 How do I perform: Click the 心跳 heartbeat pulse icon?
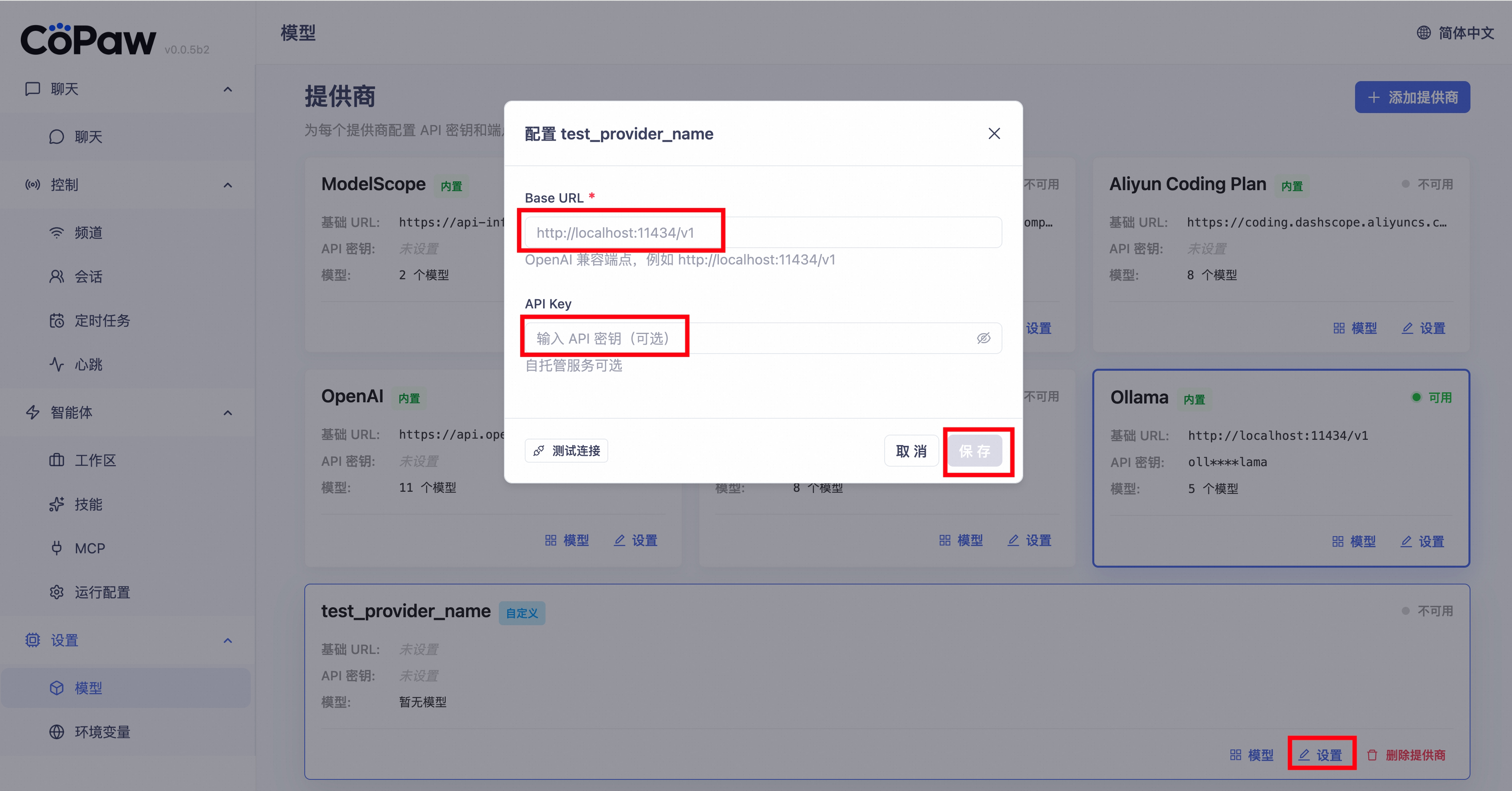(56, 365)
